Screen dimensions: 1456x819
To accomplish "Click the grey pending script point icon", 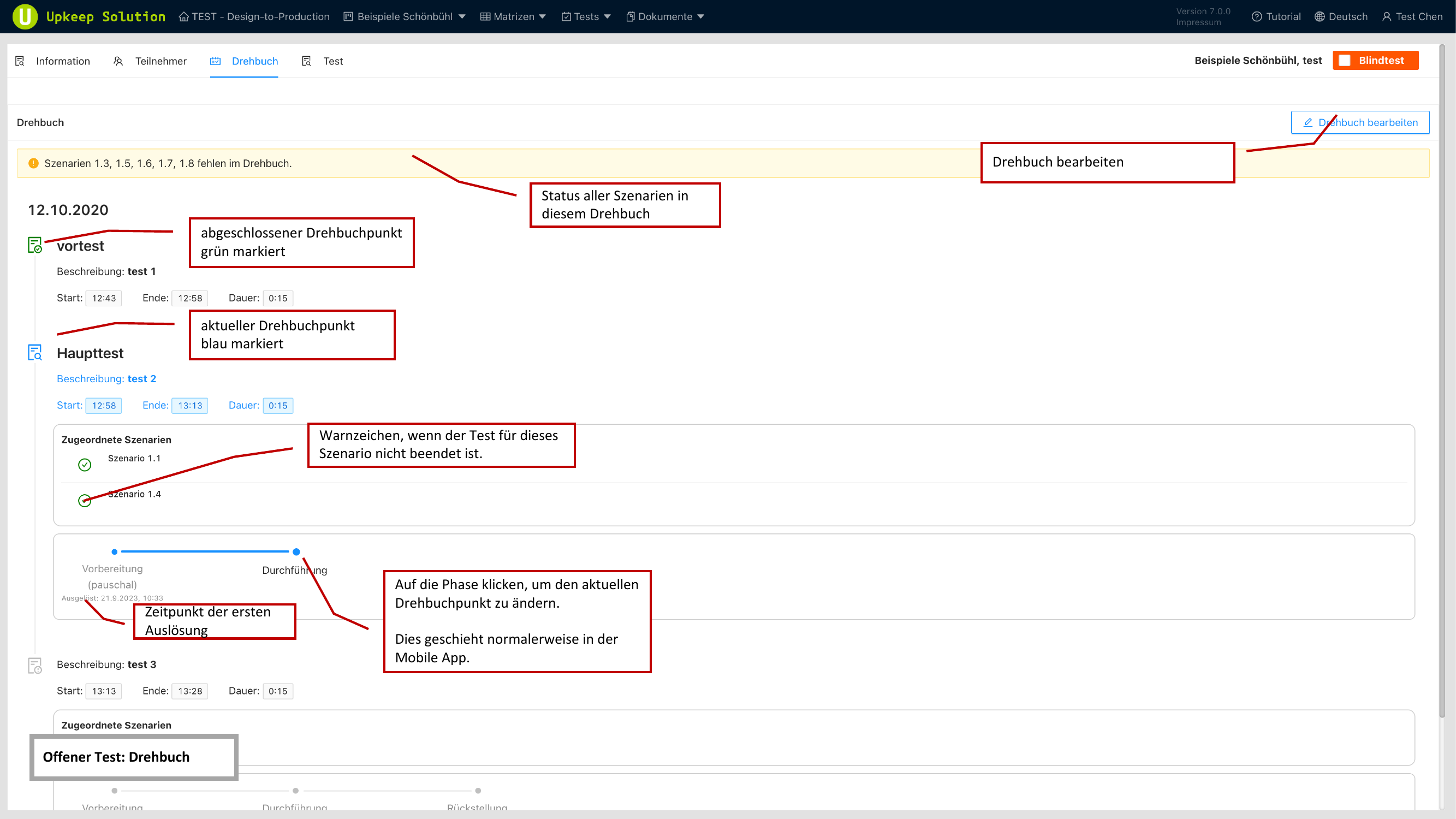I will coord(34,666).
